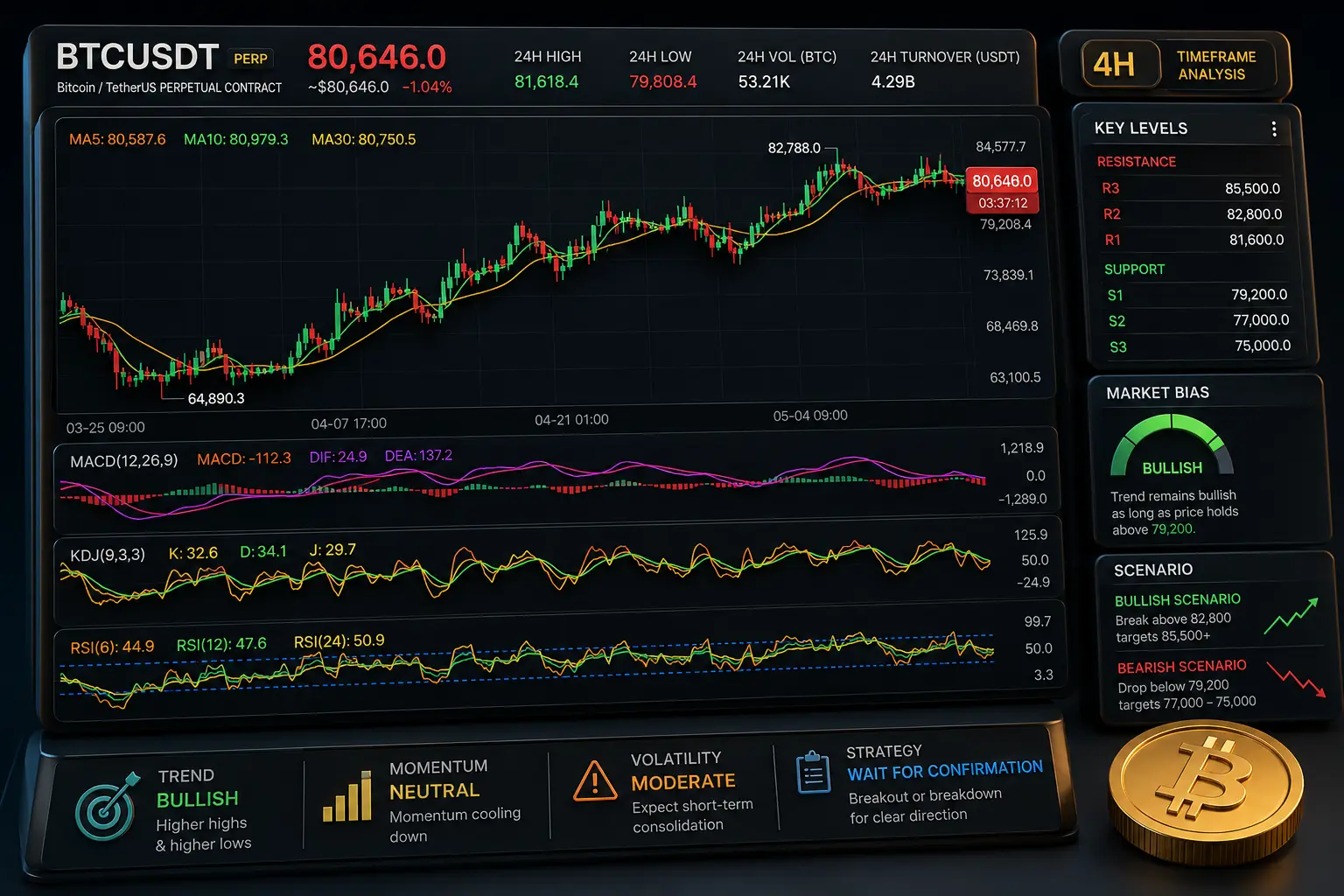The height and width of the screenshot is (896, 1344).
Task: Click the 04-21 01:00 date axis label
Action: click(571, 420)
